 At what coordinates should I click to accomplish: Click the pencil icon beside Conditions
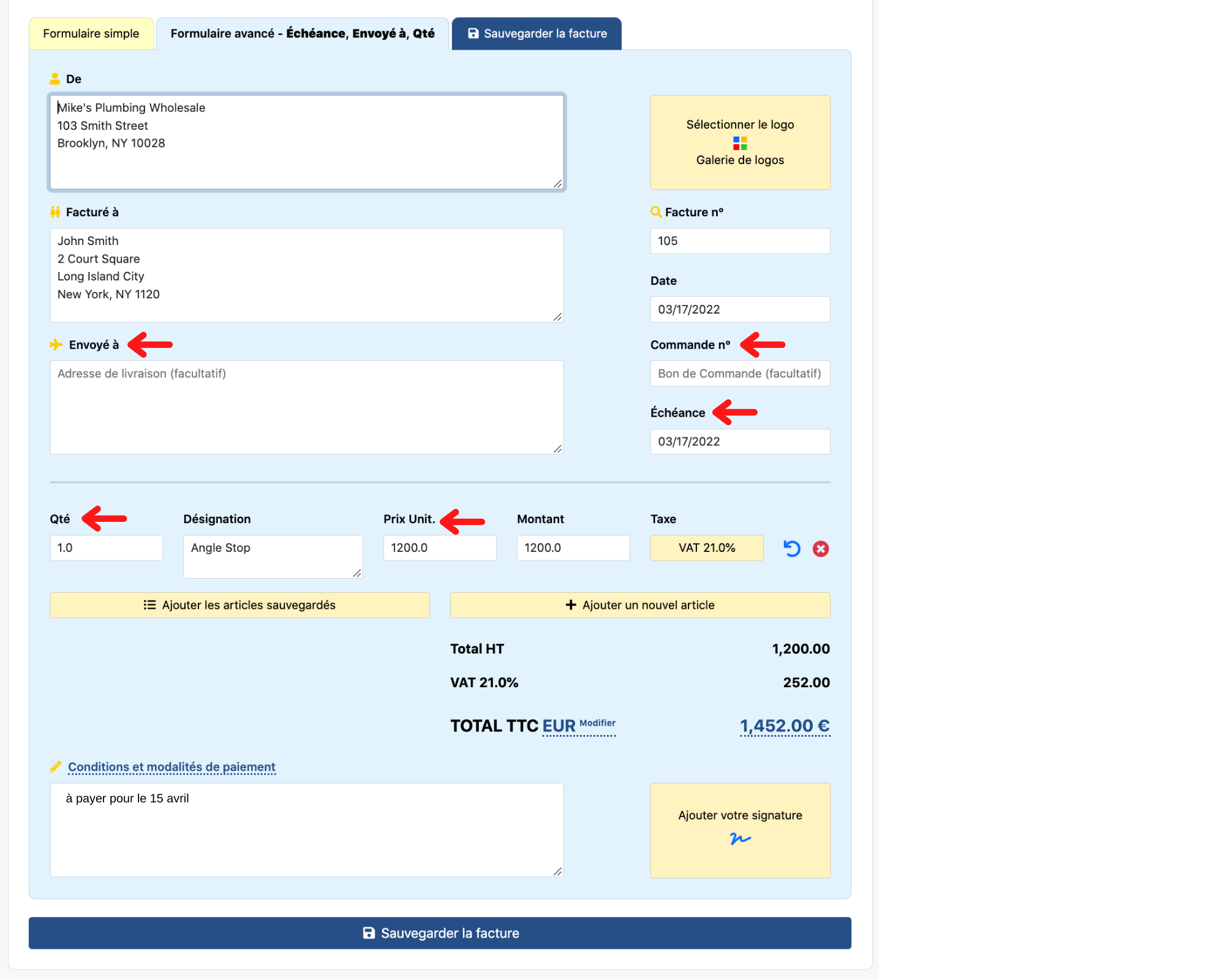click(56, 767)
